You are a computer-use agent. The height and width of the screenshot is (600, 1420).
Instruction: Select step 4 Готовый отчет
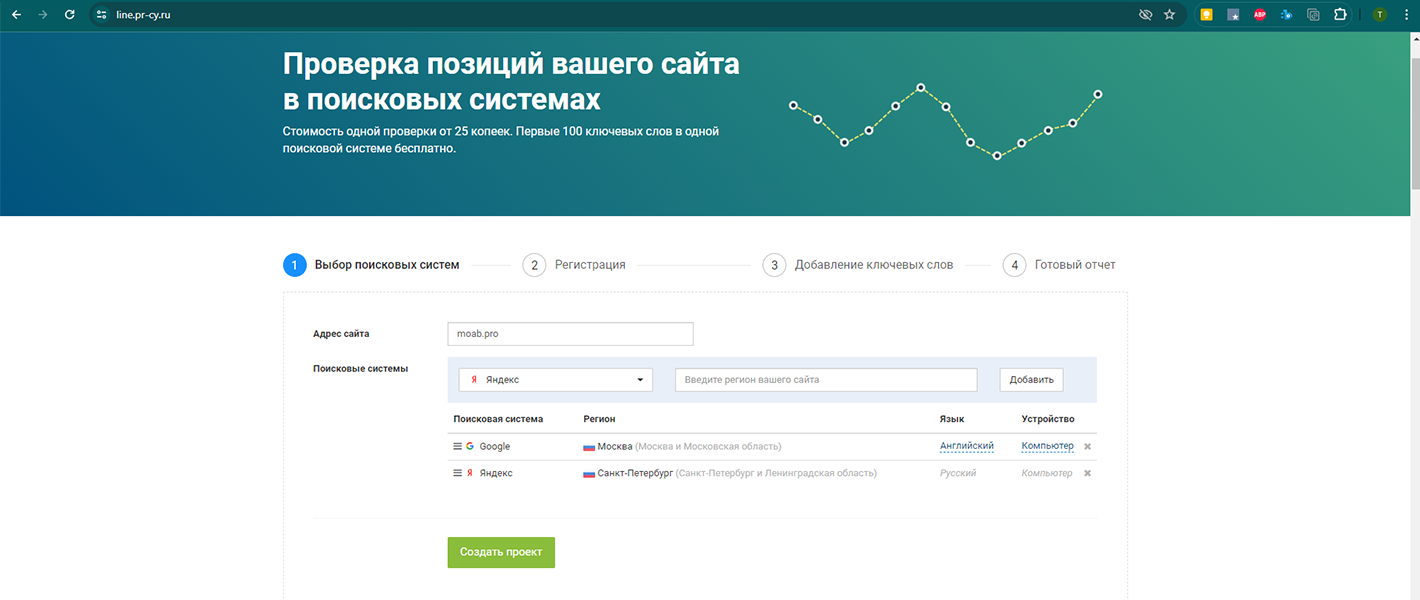point(1059,265)
